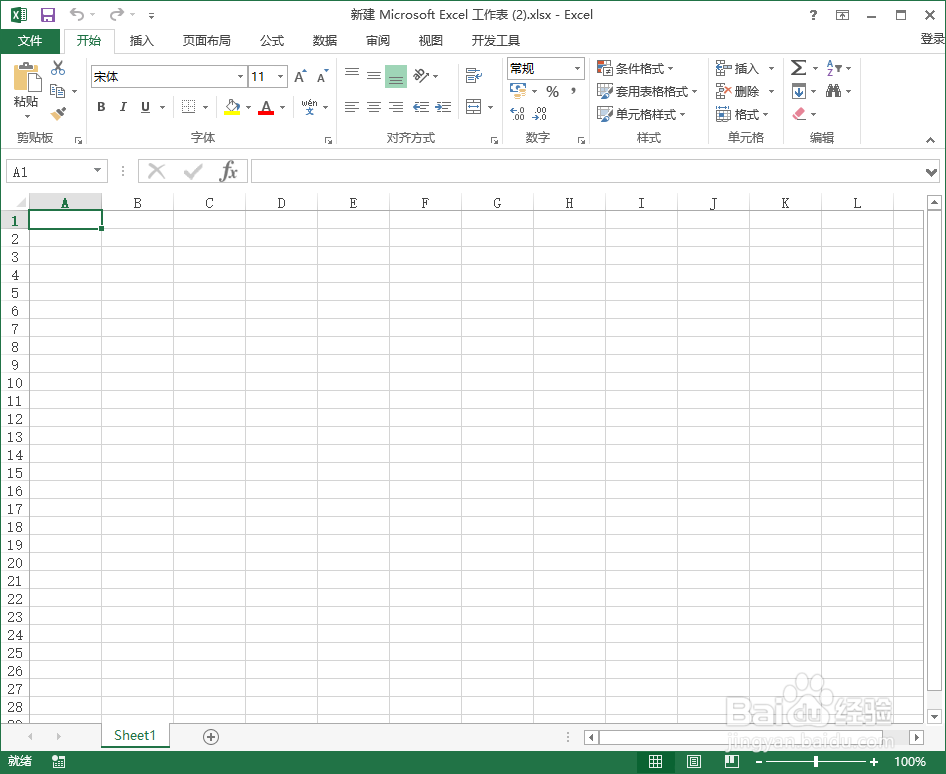Insert function with the fx button

pos(229,171)
